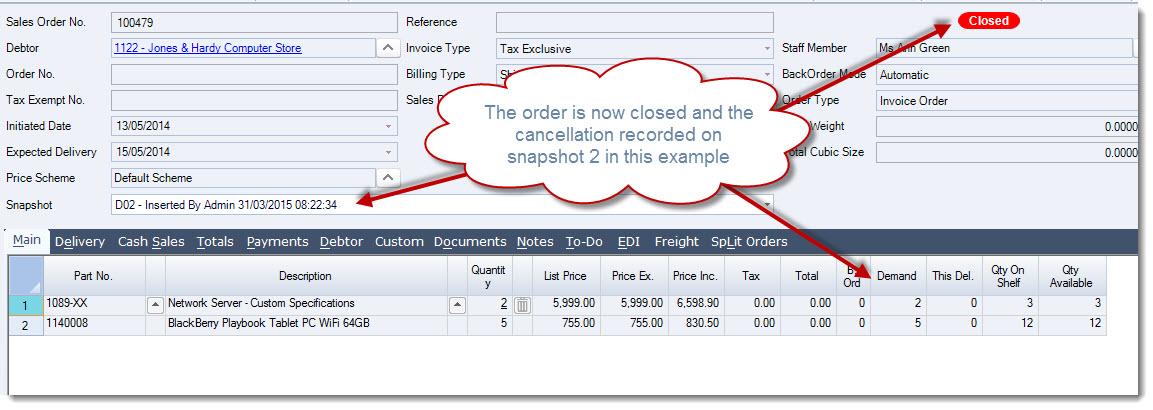Open the Billing Type dropdown arrow

pos(768,74)
